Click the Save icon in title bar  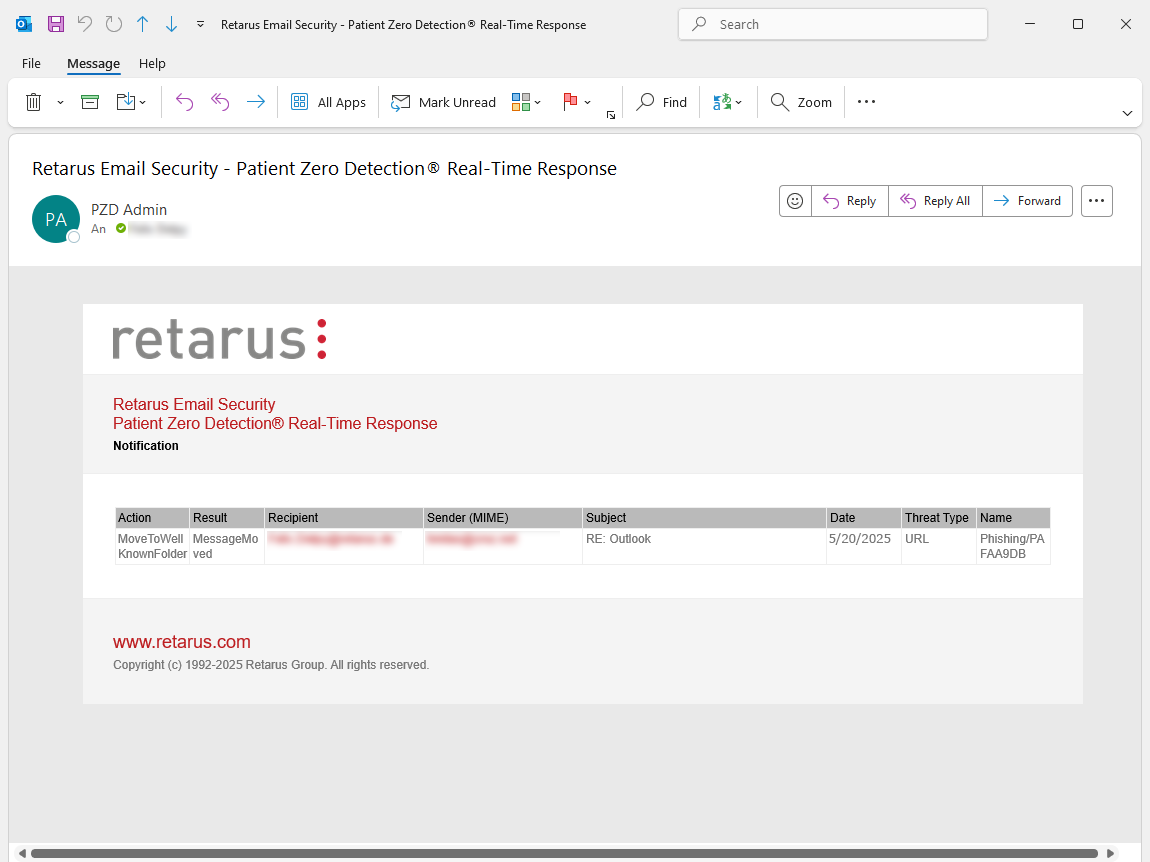pyautogui.click(x=55, y=24)
